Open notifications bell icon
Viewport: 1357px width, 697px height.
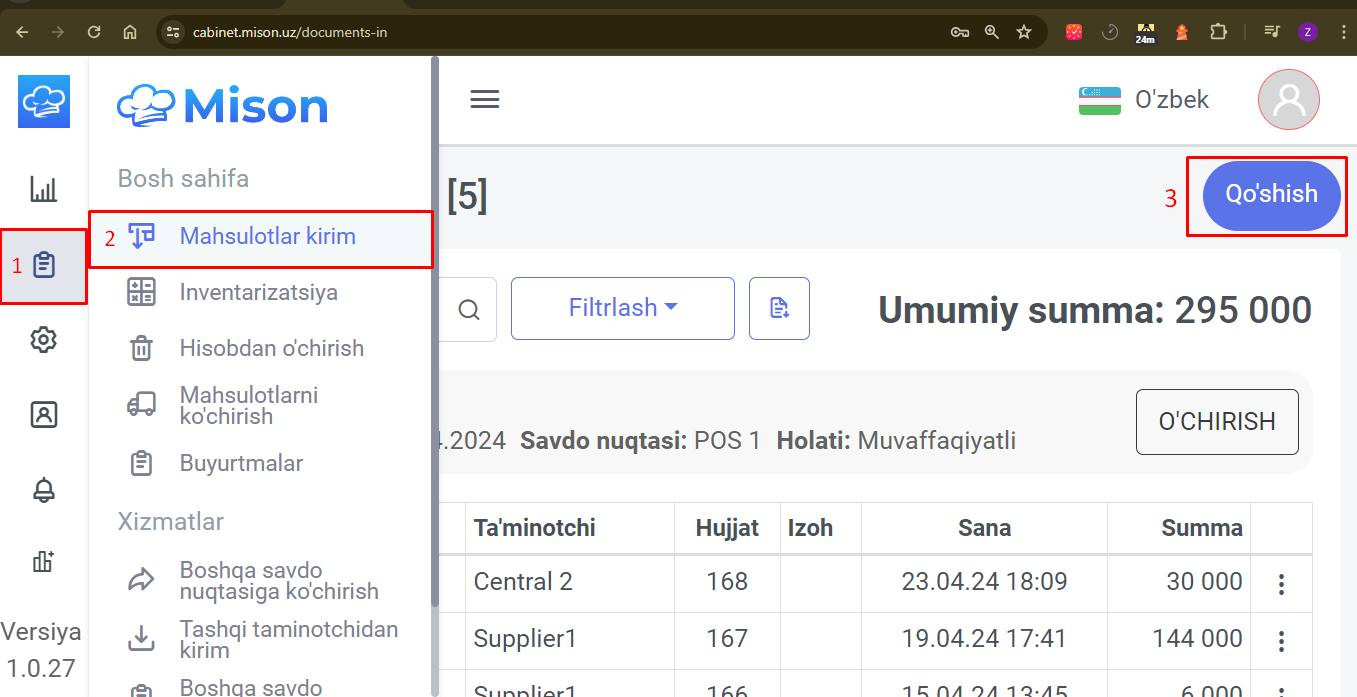tap(43, 489)
